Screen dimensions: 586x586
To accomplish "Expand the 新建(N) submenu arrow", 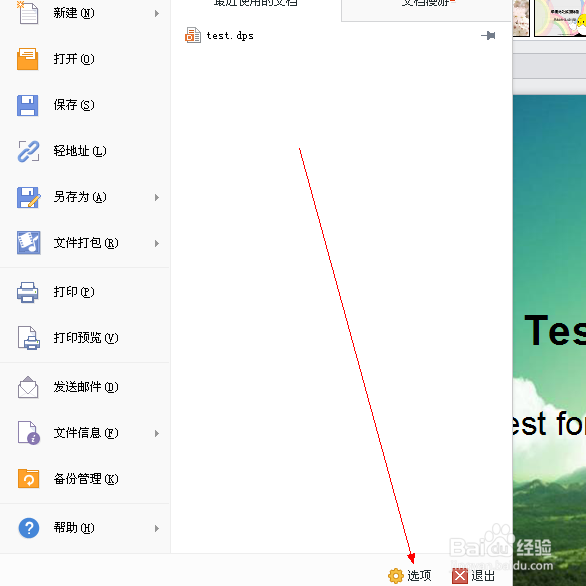I will click(x=157, y=13).
